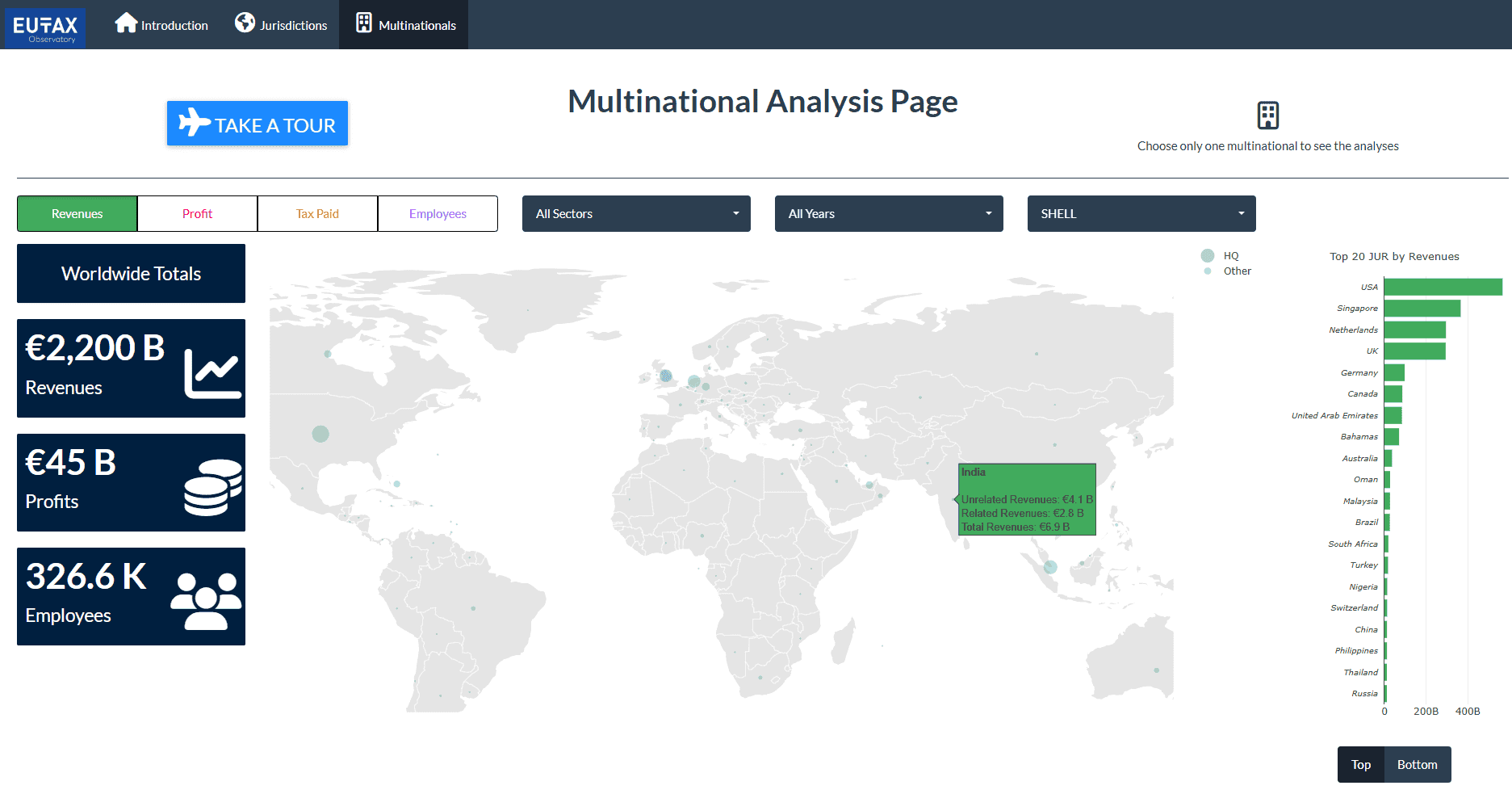Click the airplane icon on tour button
Image resolution: width=1512 pixels, height=794 pixels.
click(194, 123)
